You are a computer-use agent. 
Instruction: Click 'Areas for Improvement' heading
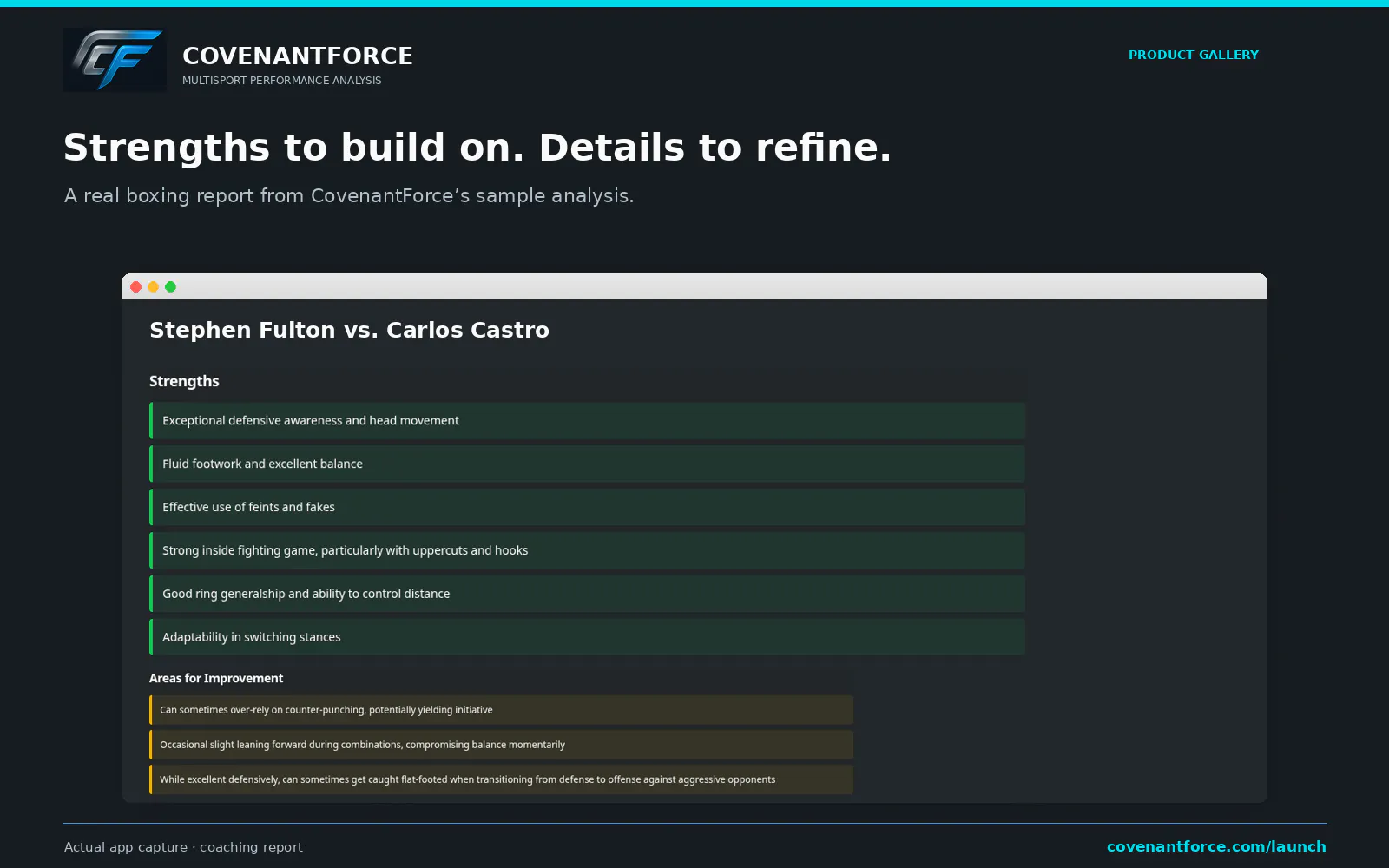pos(216,678)
